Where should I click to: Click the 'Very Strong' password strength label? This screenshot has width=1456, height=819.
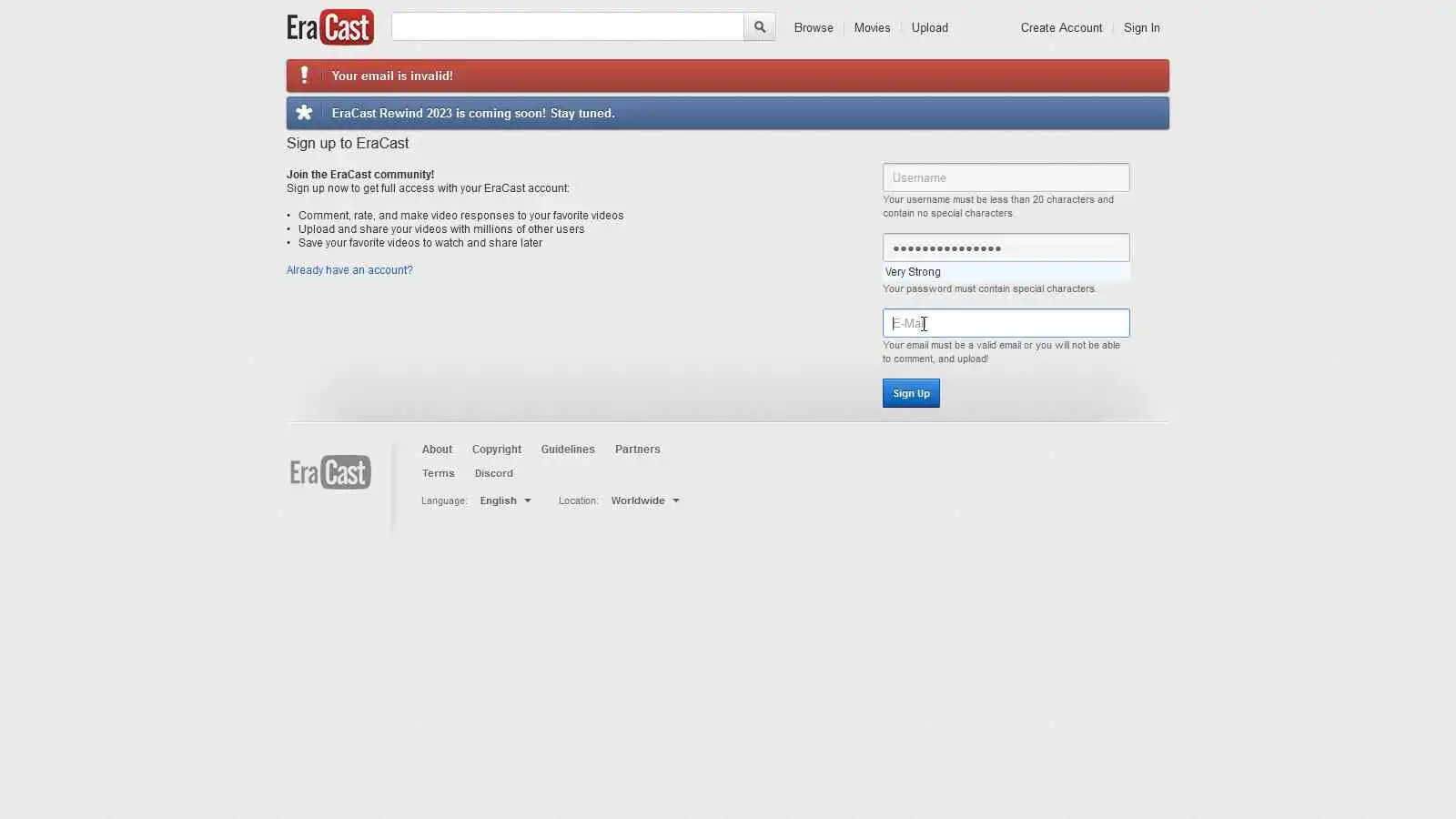point(913,272)
